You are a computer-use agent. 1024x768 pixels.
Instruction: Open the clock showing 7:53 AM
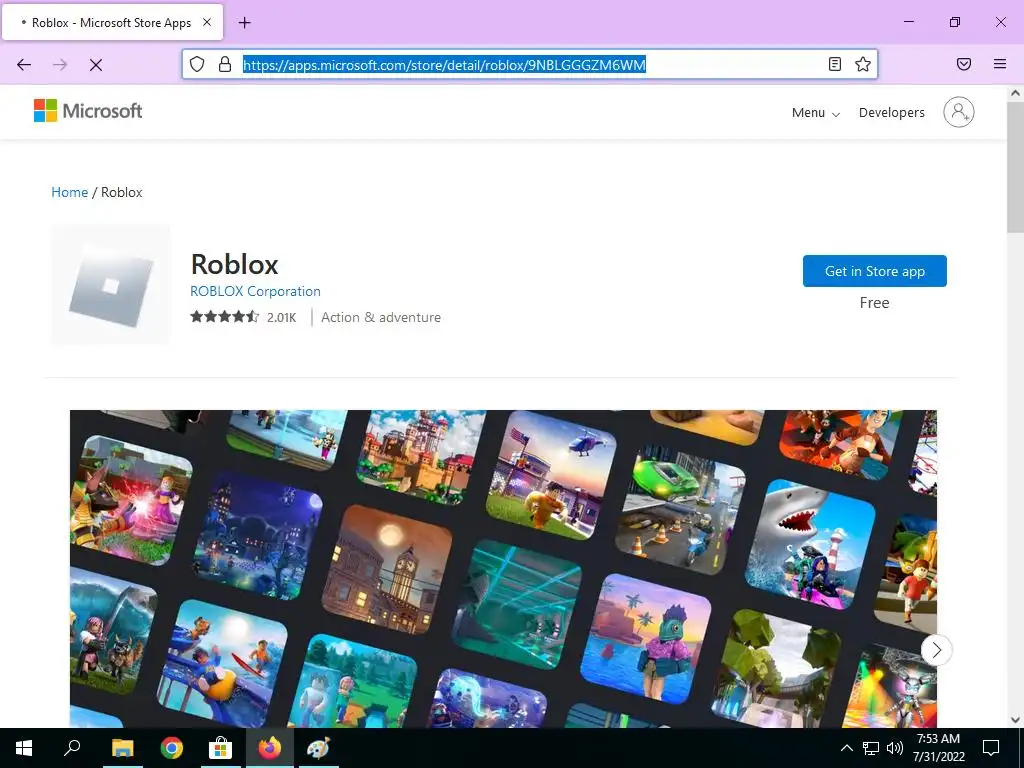coord(938,748)
